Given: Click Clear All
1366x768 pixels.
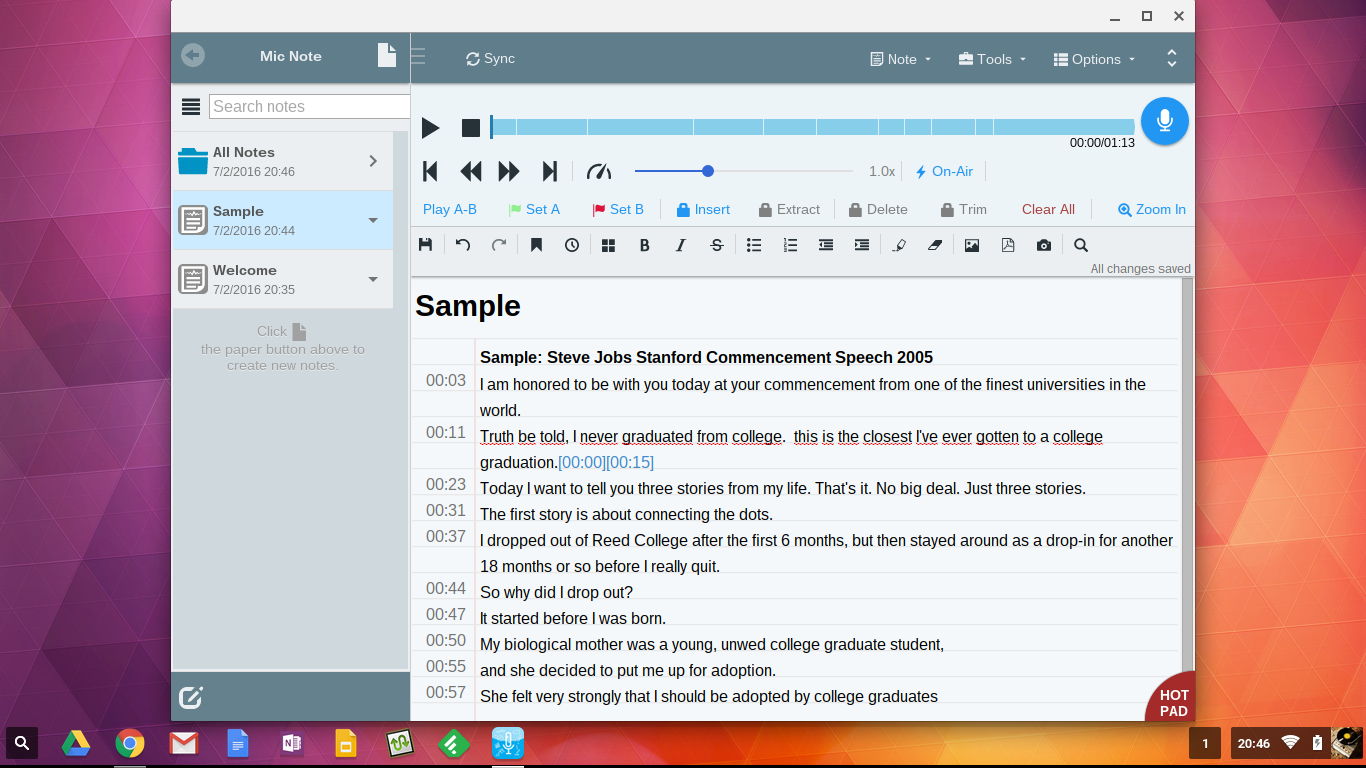Looking at the screenshot, I should click(1048, 209).
